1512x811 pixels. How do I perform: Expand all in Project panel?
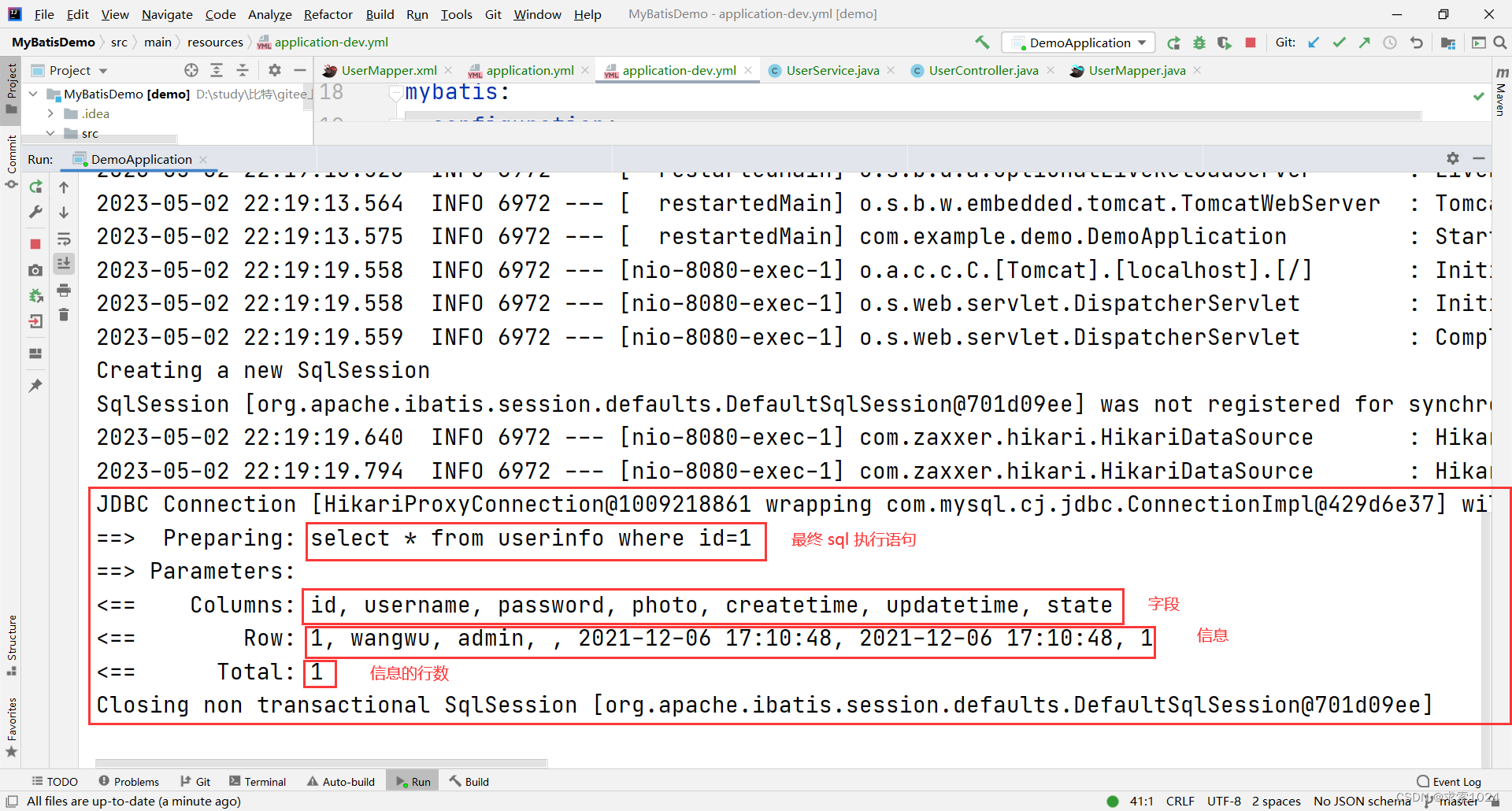[217, 70]
